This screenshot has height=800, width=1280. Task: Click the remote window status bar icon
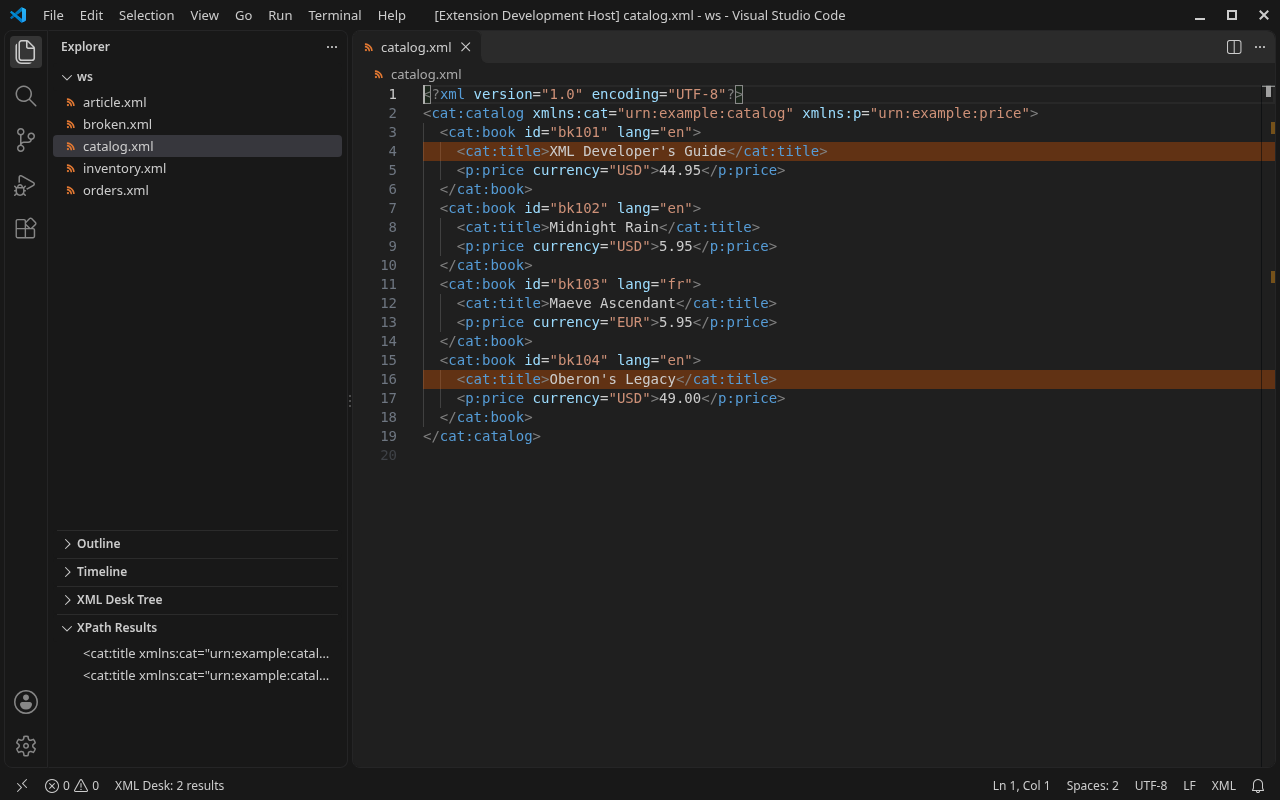tap(22, 786)
